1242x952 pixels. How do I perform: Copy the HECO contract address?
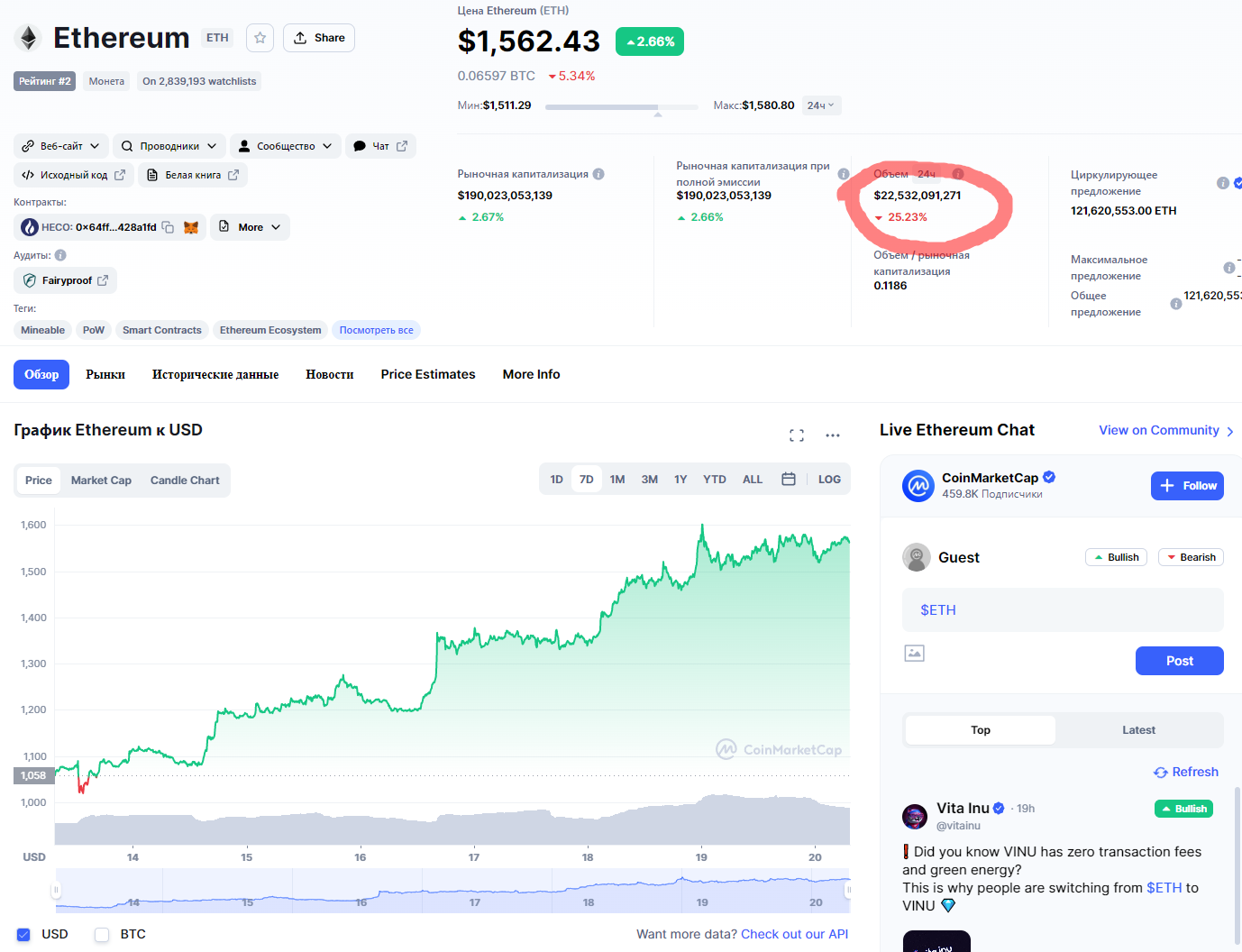coord(168,227)
